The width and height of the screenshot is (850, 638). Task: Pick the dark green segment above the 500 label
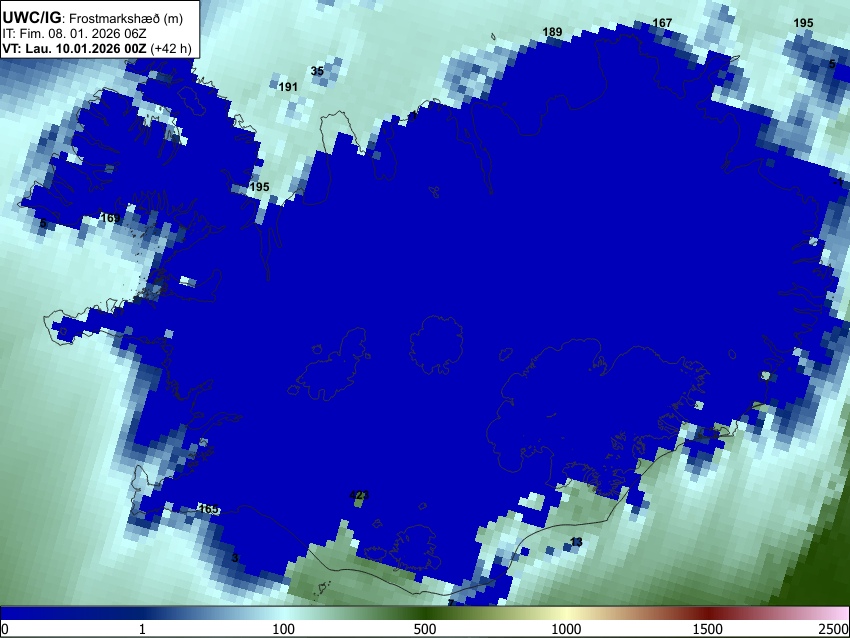click(424, 613)
